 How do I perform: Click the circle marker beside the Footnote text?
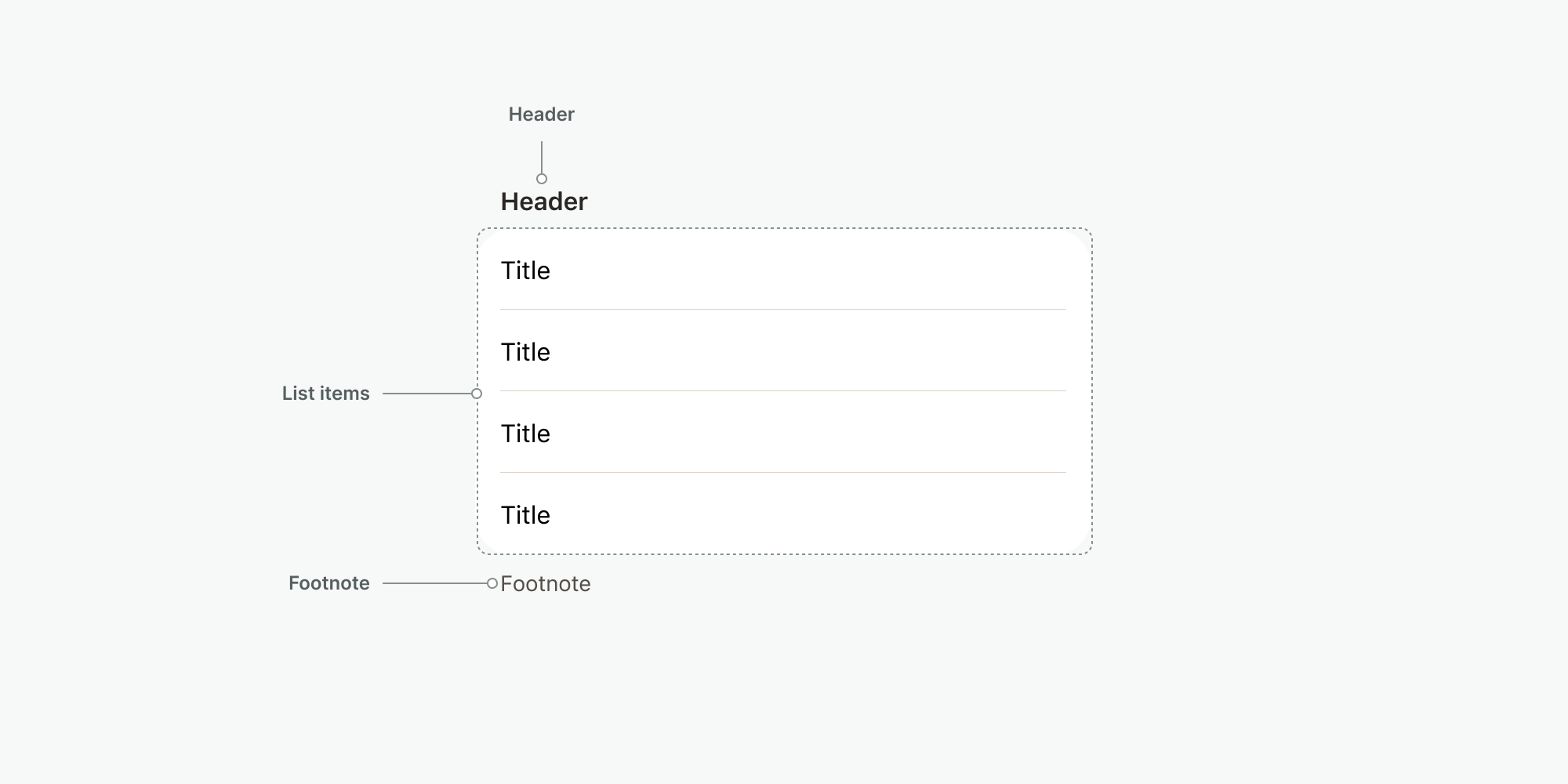tap(492, 583)
